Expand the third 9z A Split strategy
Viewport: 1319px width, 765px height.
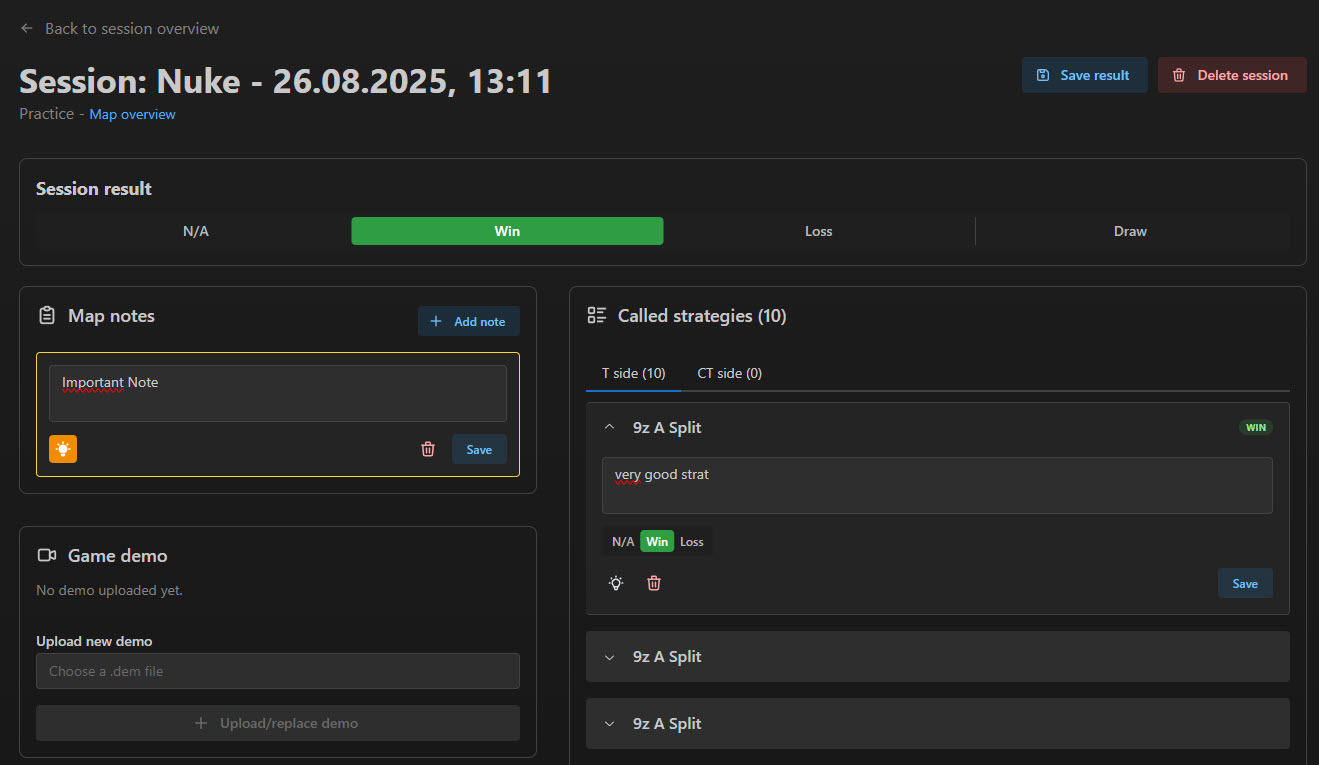click(x=610, y=724)
